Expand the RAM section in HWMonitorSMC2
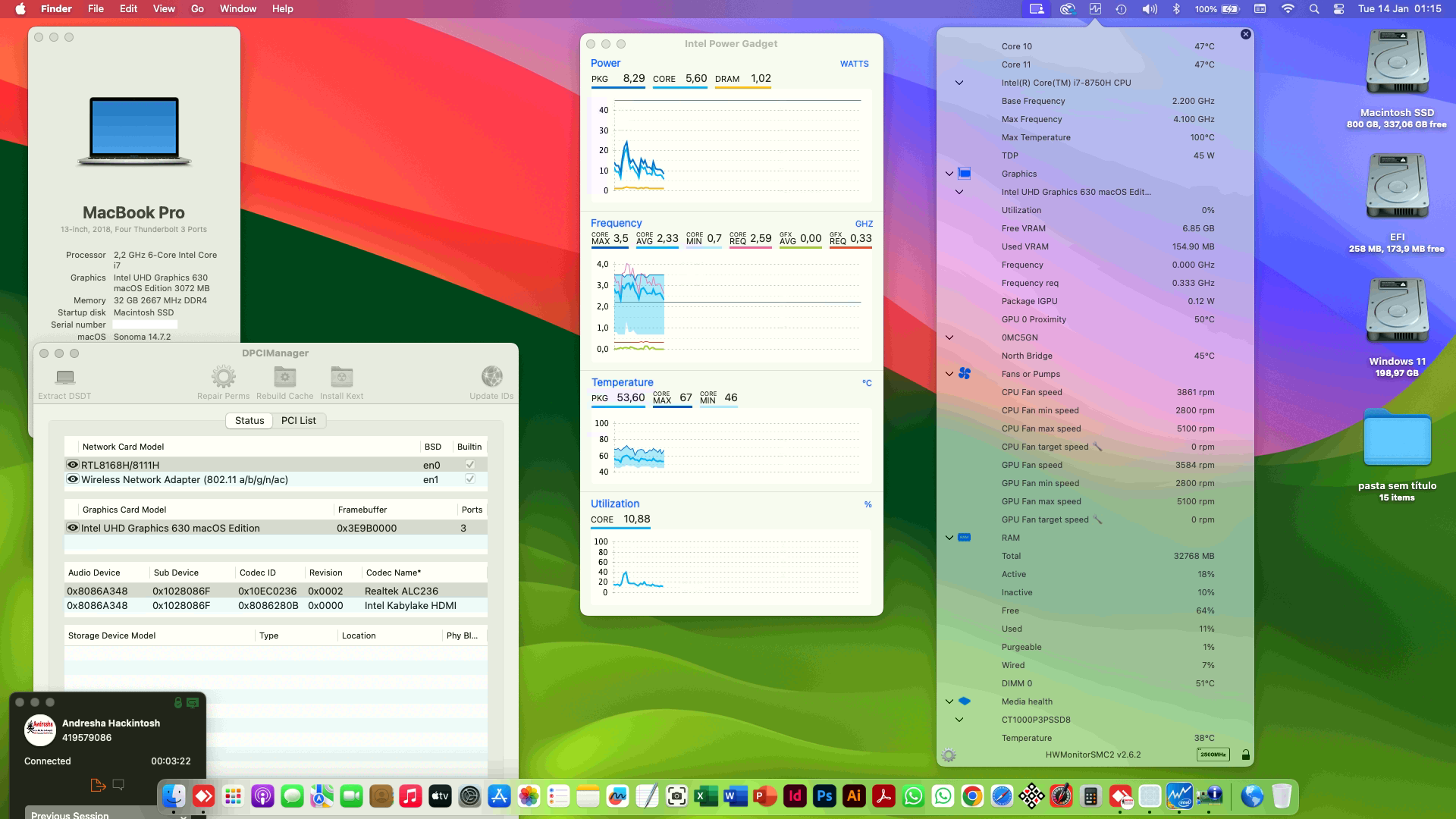The image size is (1456, 819). click(949, 537)
